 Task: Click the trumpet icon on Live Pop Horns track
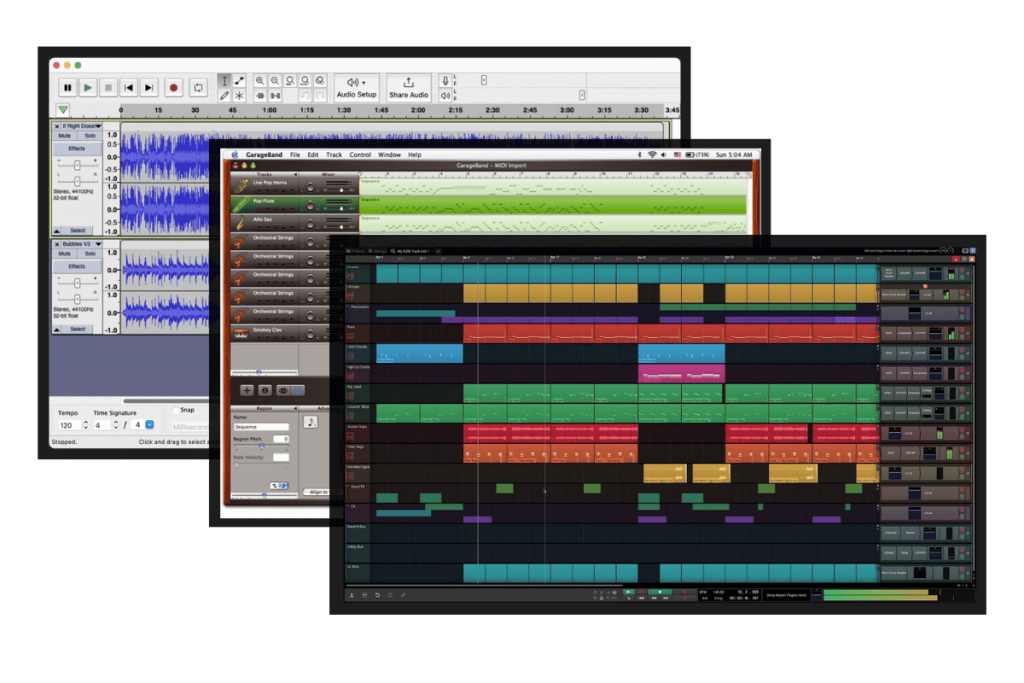243,183
